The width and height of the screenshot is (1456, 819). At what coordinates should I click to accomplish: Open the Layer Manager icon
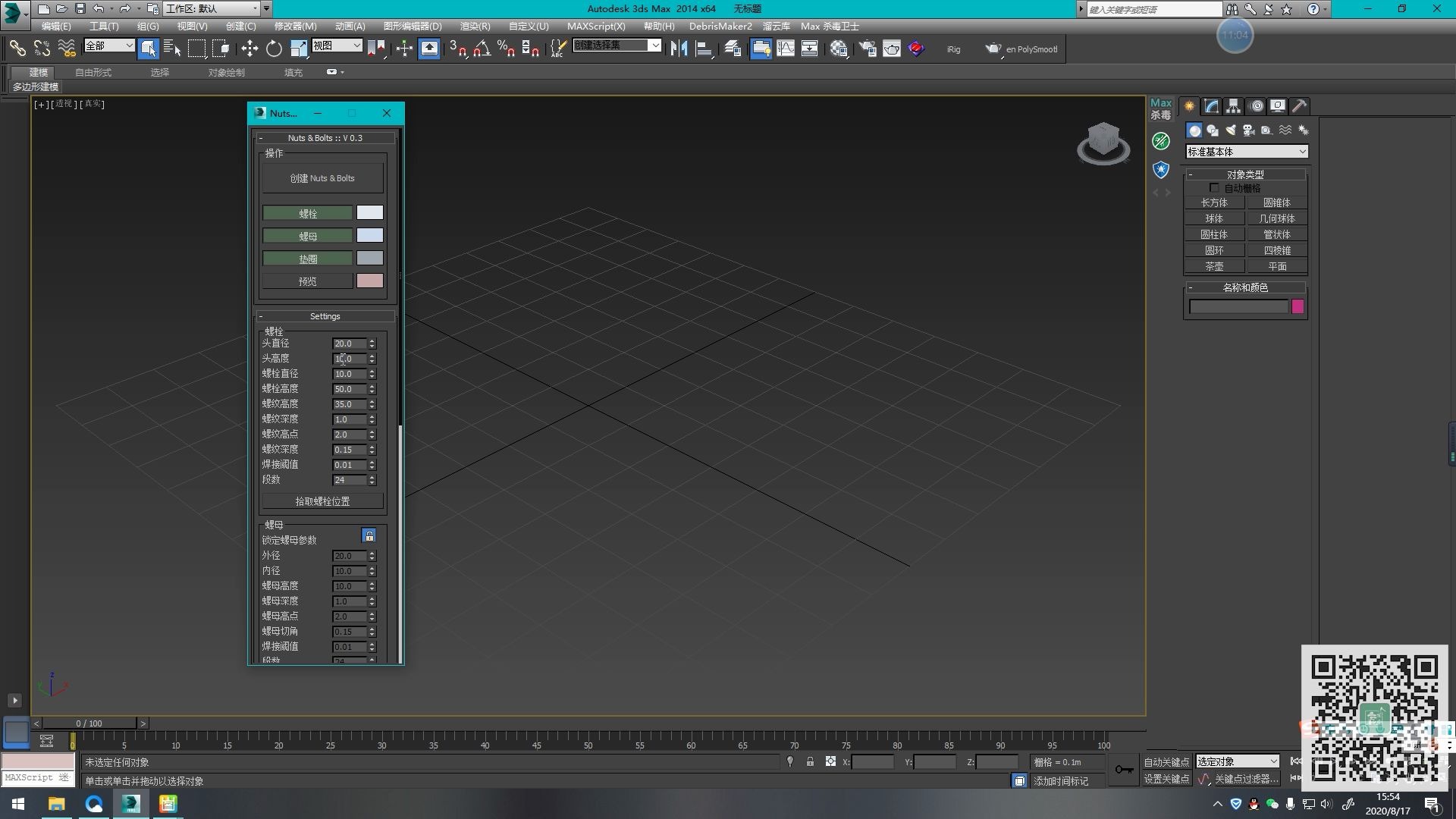(733, 49)
